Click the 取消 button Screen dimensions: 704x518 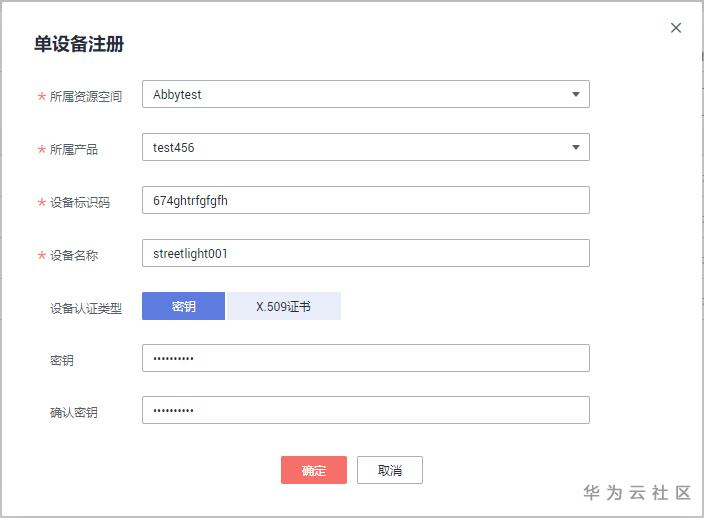(x=389, y=470)
